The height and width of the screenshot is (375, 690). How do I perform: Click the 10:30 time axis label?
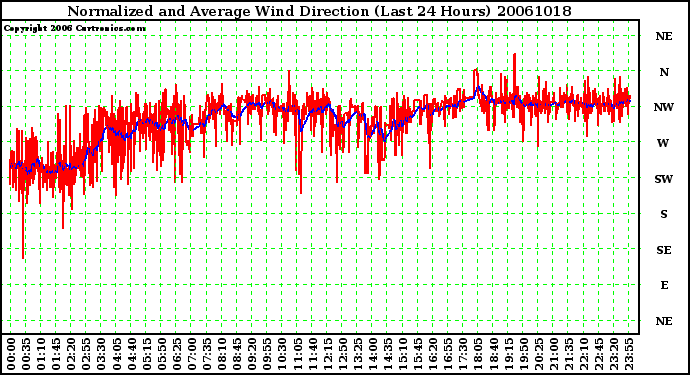coord(282,354)
